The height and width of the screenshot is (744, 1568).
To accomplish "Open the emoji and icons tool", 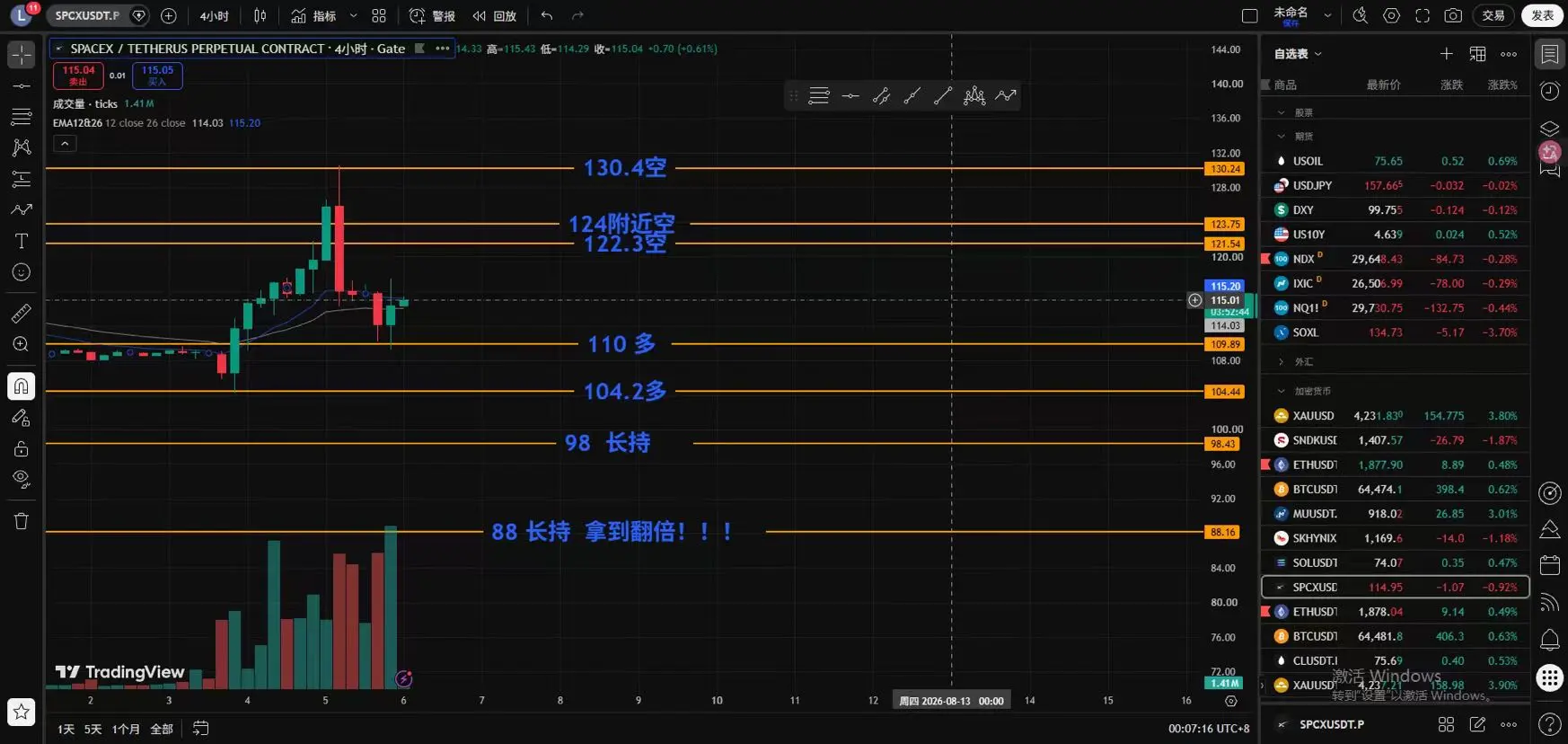I will (22, 272).
